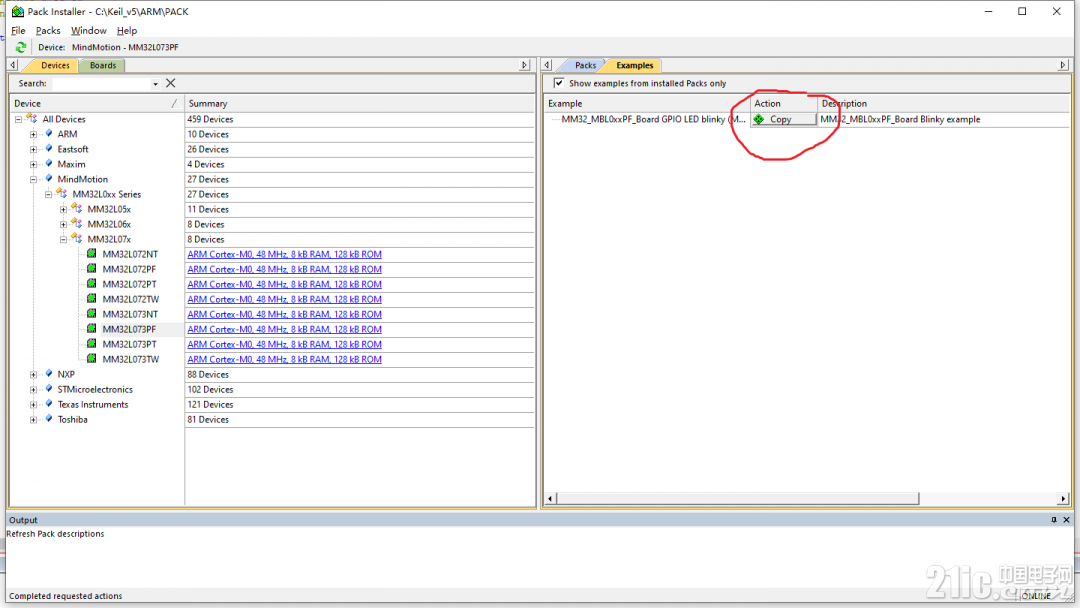Click inside the device Search field
The width and height of the screenshot is (1080, 608).
pos(101,83)
